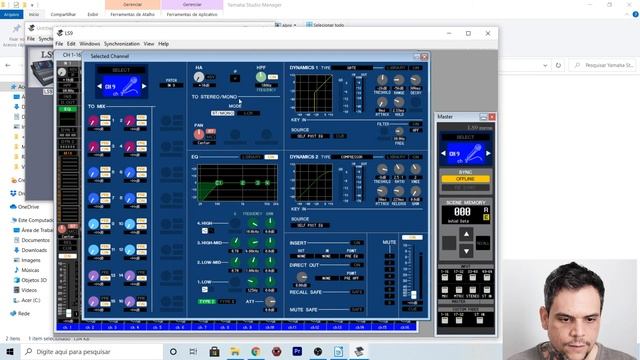
Task: Open the View menu
Action: [x=149, y=44]
